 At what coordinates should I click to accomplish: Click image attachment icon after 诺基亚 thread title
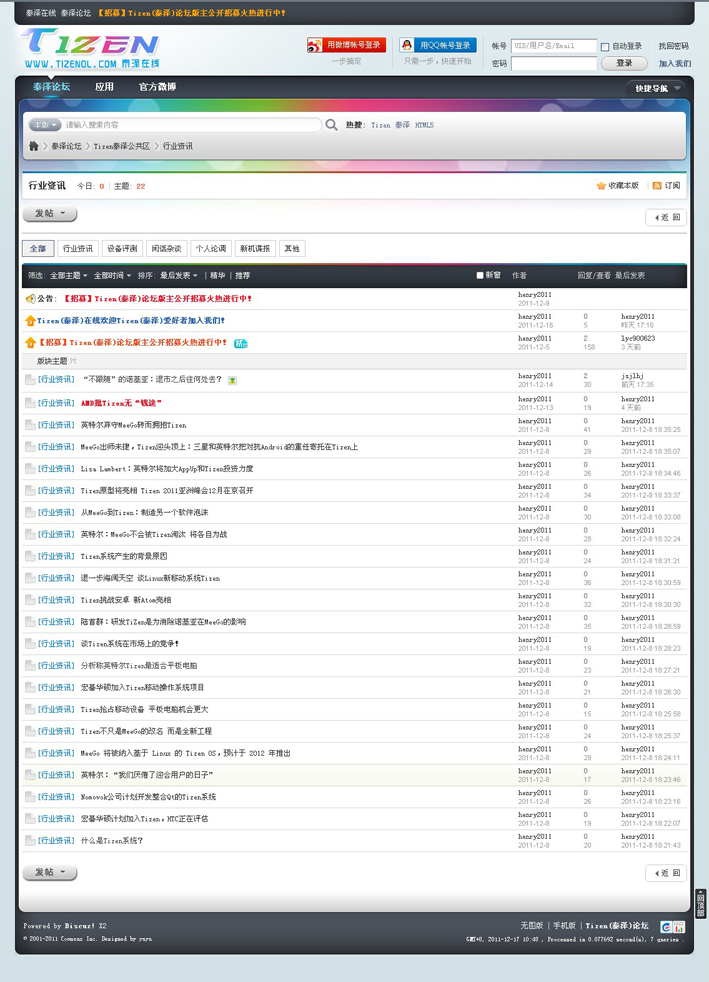point(232,380)
